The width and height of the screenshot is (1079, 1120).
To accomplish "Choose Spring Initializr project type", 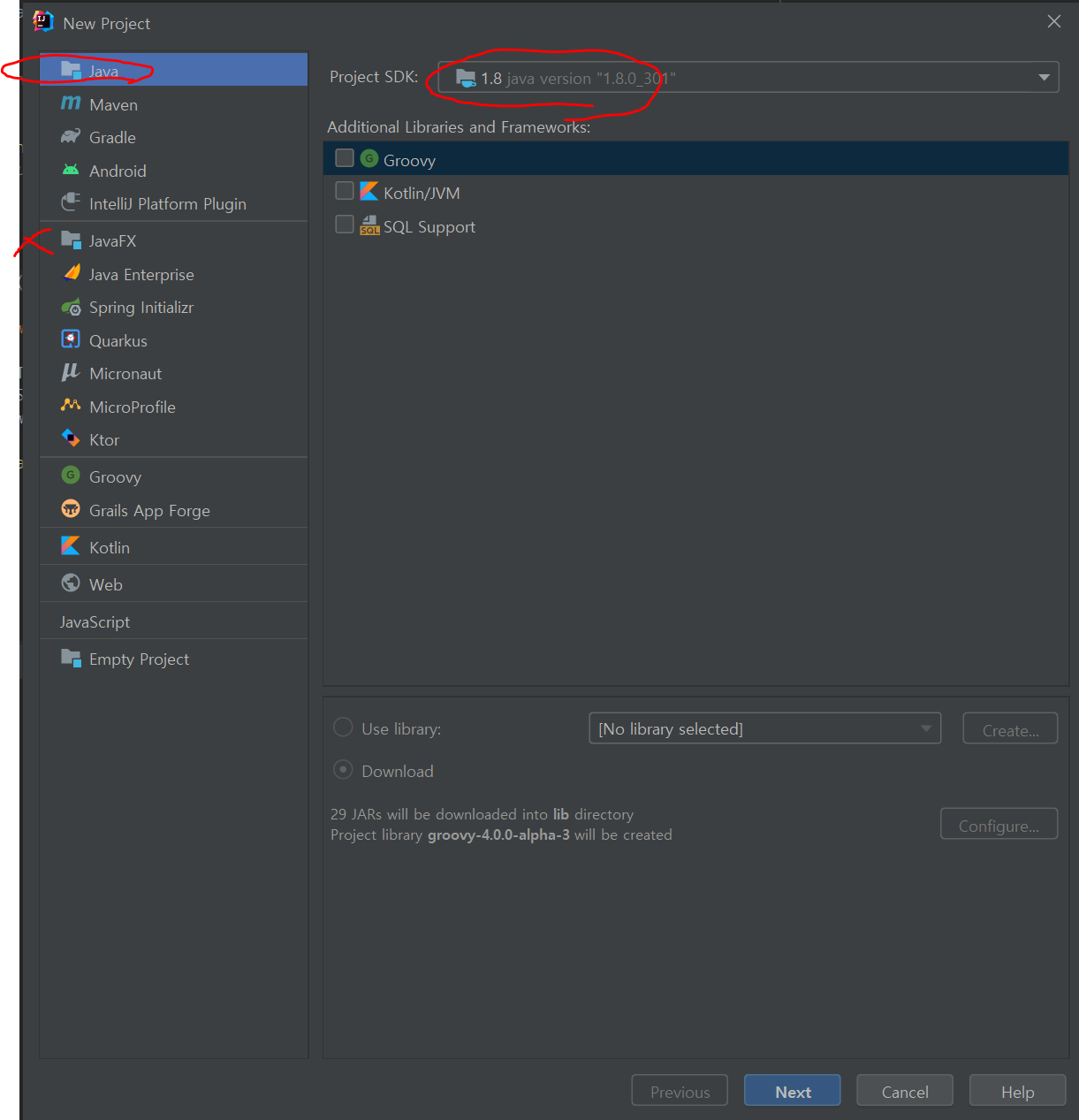I will click(x=173, y=308).
